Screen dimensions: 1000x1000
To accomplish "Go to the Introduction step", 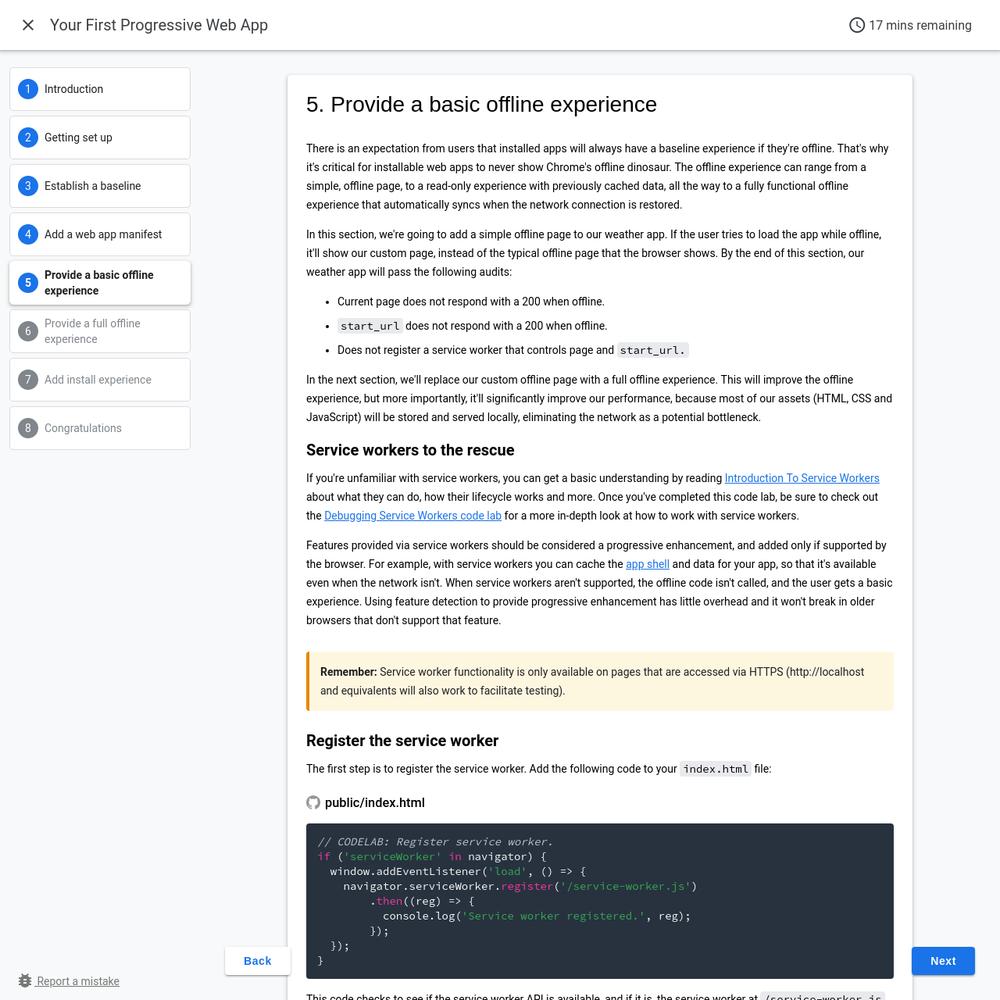I will coord(99,89).
